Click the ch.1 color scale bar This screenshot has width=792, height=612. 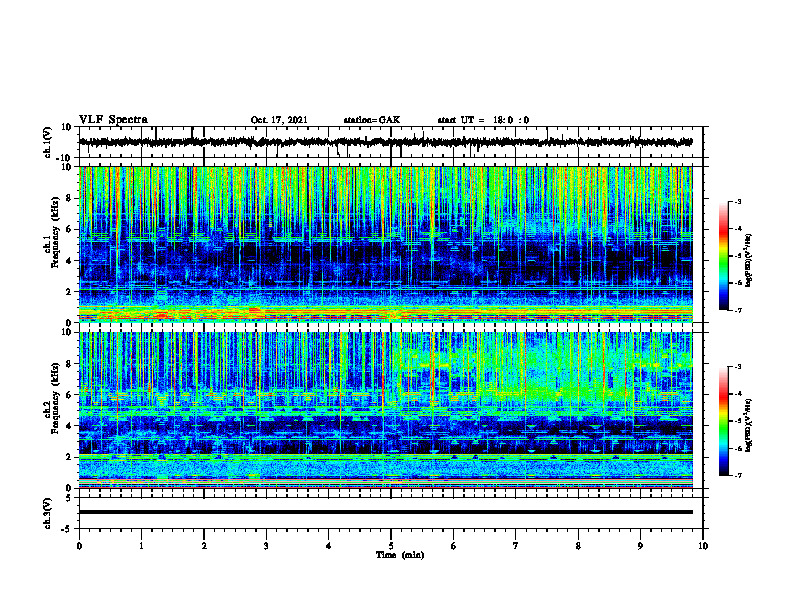point(723,256)
